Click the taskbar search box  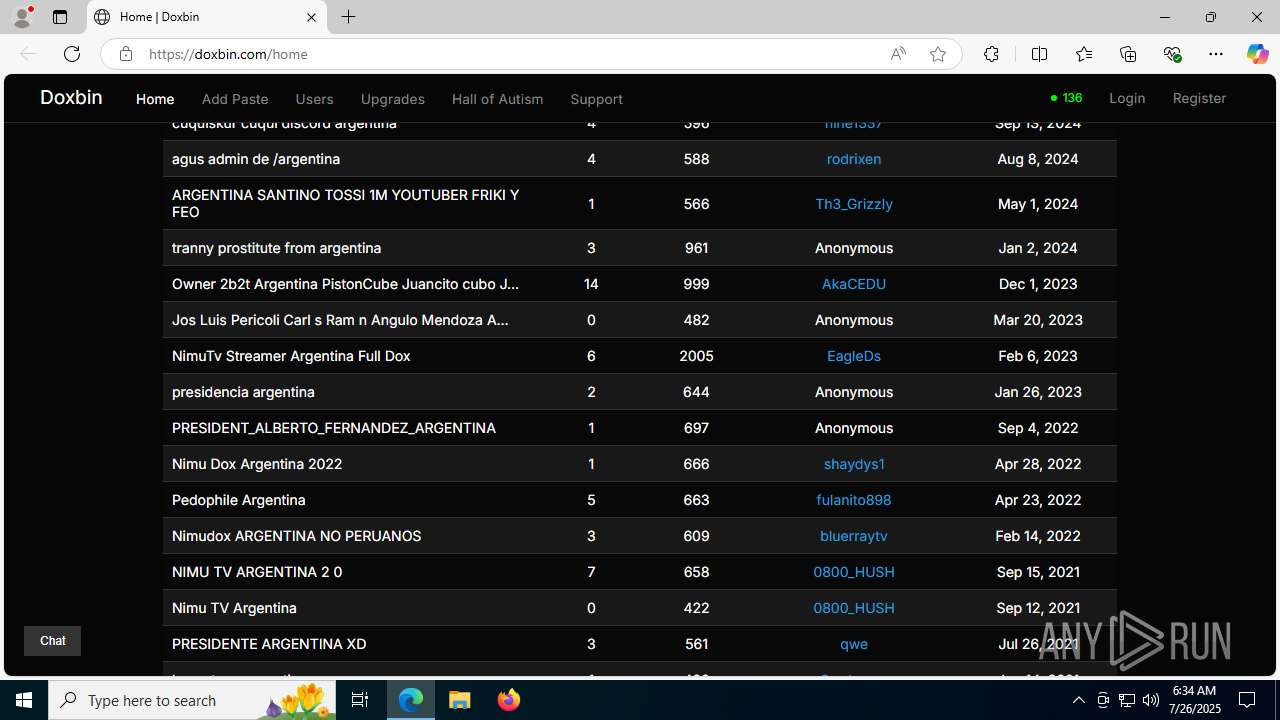pos(194,700)
